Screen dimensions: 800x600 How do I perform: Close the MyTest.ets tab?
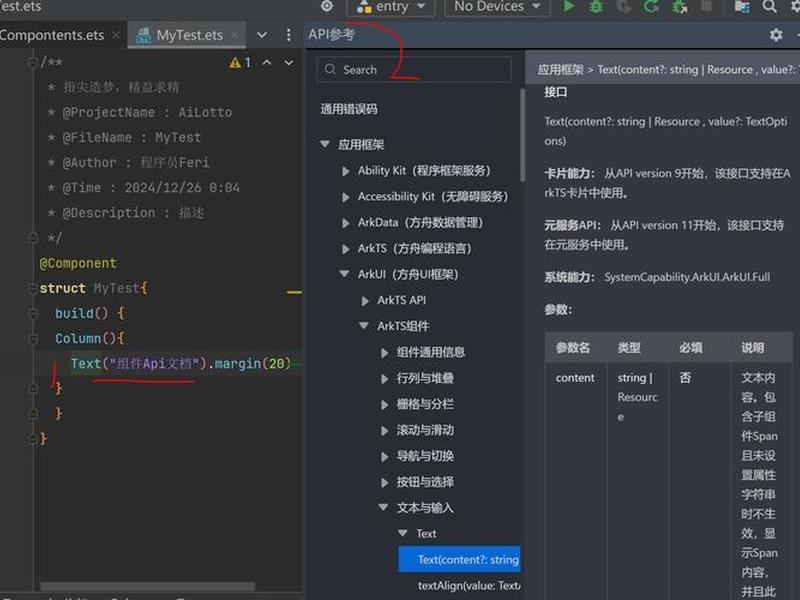235,35
